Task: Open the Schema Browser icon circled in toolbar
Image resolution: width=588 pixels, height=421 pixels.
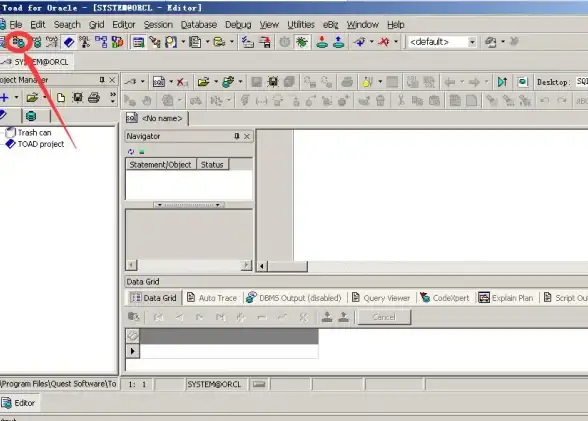Action: (18, 42)
